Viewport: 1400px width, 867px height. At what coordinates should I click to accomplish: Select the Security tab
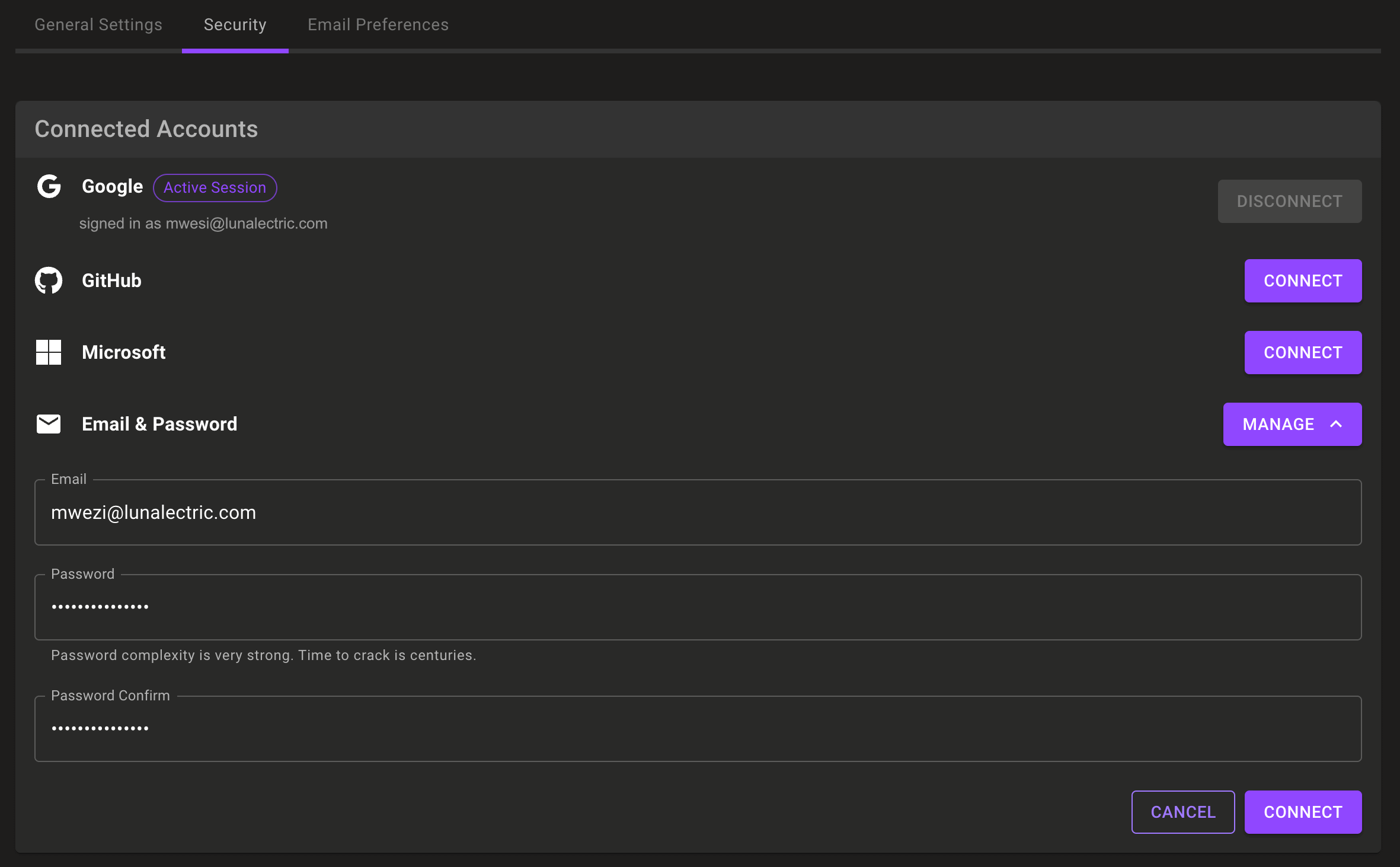point(235,25)
